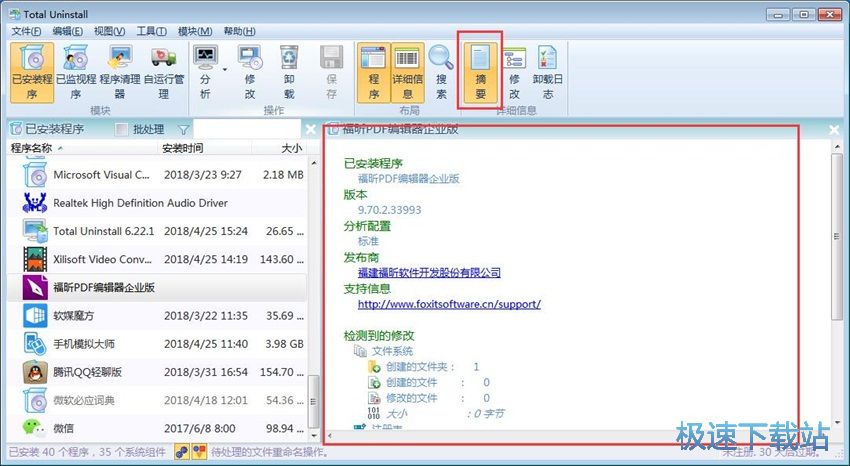The width and height of the screenshot is (850, 466).
Task: Toggle the 搜索 search pane button
Action: [441, 73]
